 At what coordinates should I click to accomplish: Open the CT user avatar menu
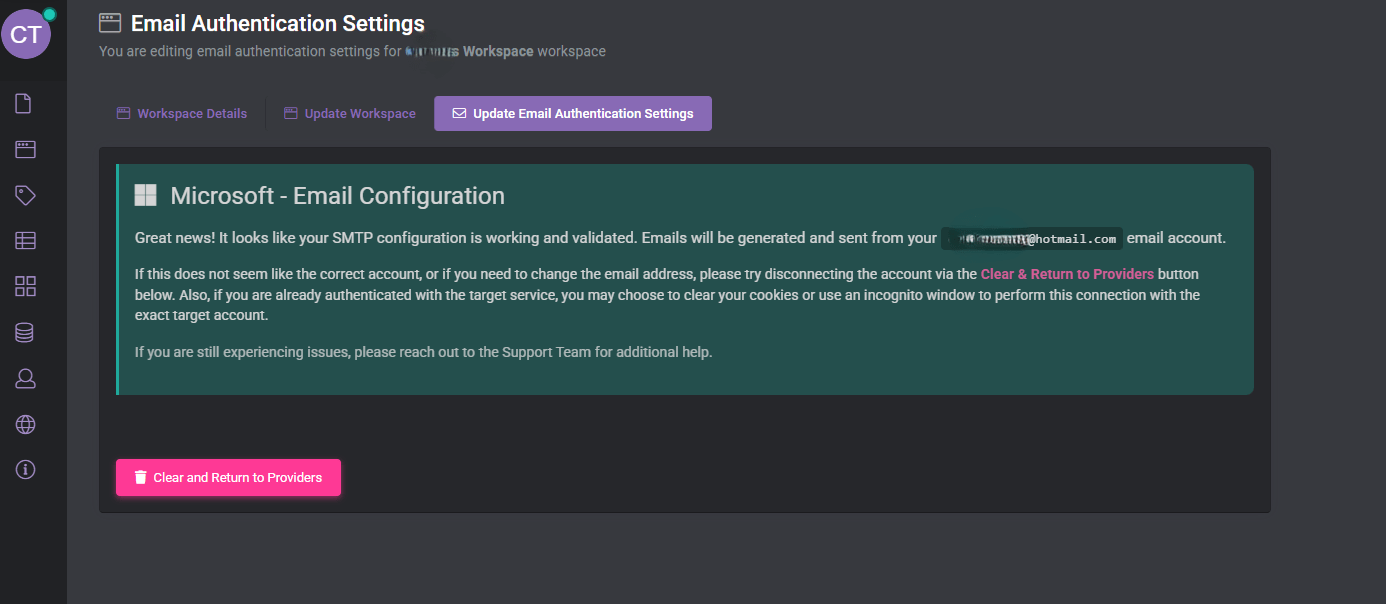coord(26,35)
